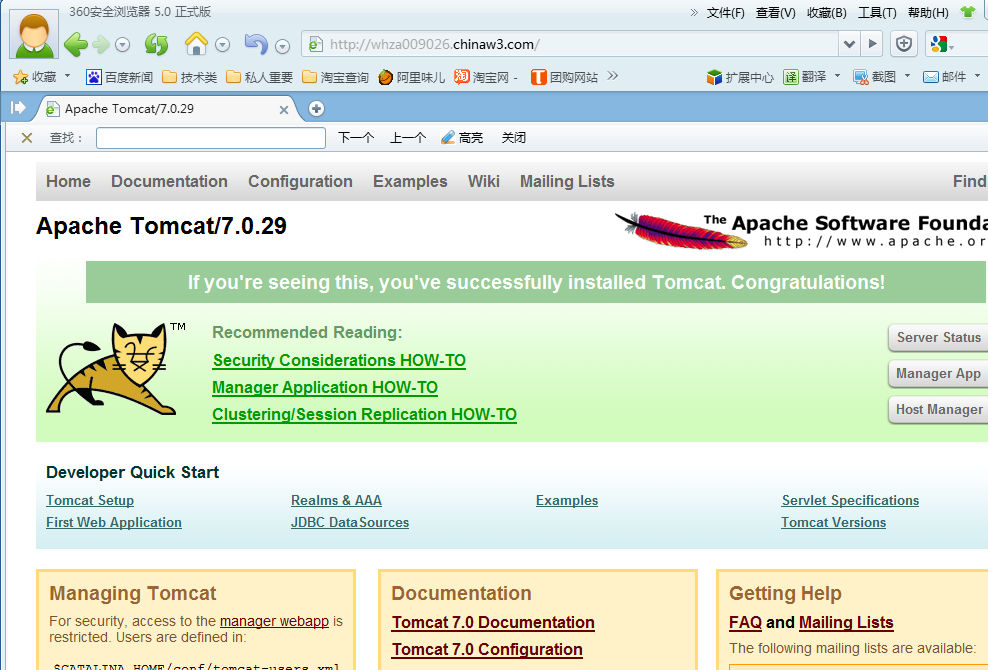988x670 pixels.
Task: Click the 查找 search text field
Action: [210, 137]
